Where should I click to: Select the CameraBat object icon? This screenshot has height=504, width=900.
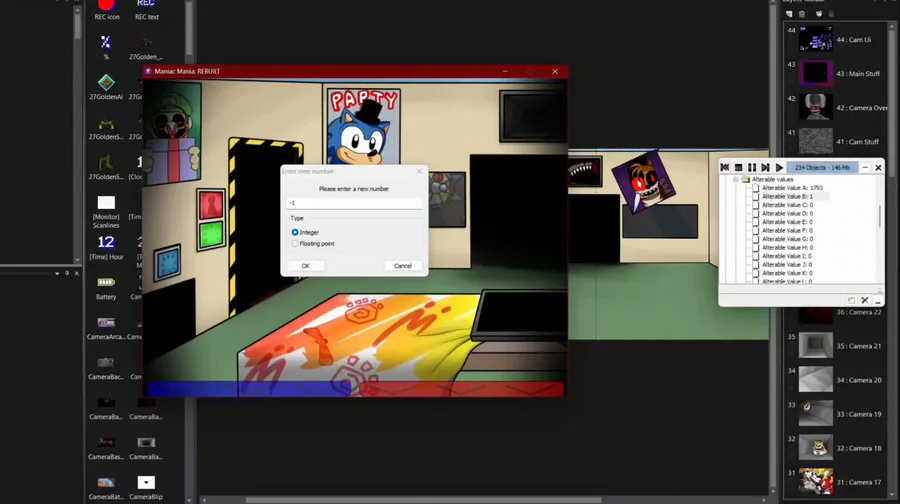[x=106, y=483]
